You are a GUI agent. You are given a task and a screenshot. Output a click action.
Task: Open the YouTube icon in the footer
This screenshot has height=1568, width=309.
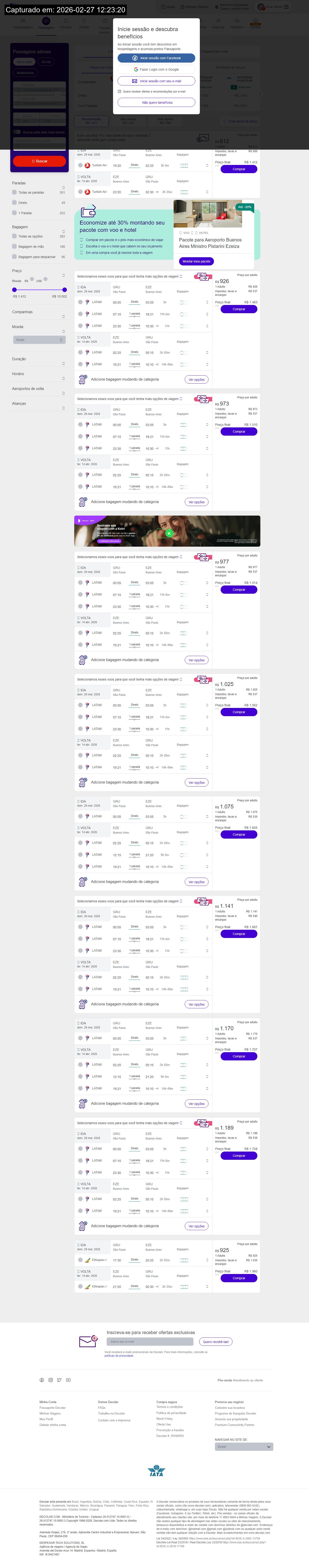(68, 1380)
